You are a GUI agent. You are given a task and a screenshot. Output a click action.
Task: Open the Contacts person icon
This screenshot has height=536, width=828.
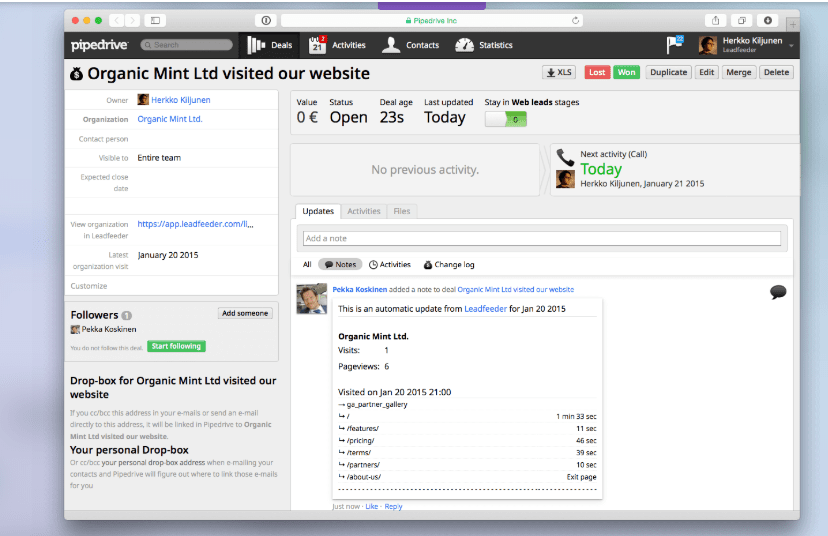click(391, 45)
